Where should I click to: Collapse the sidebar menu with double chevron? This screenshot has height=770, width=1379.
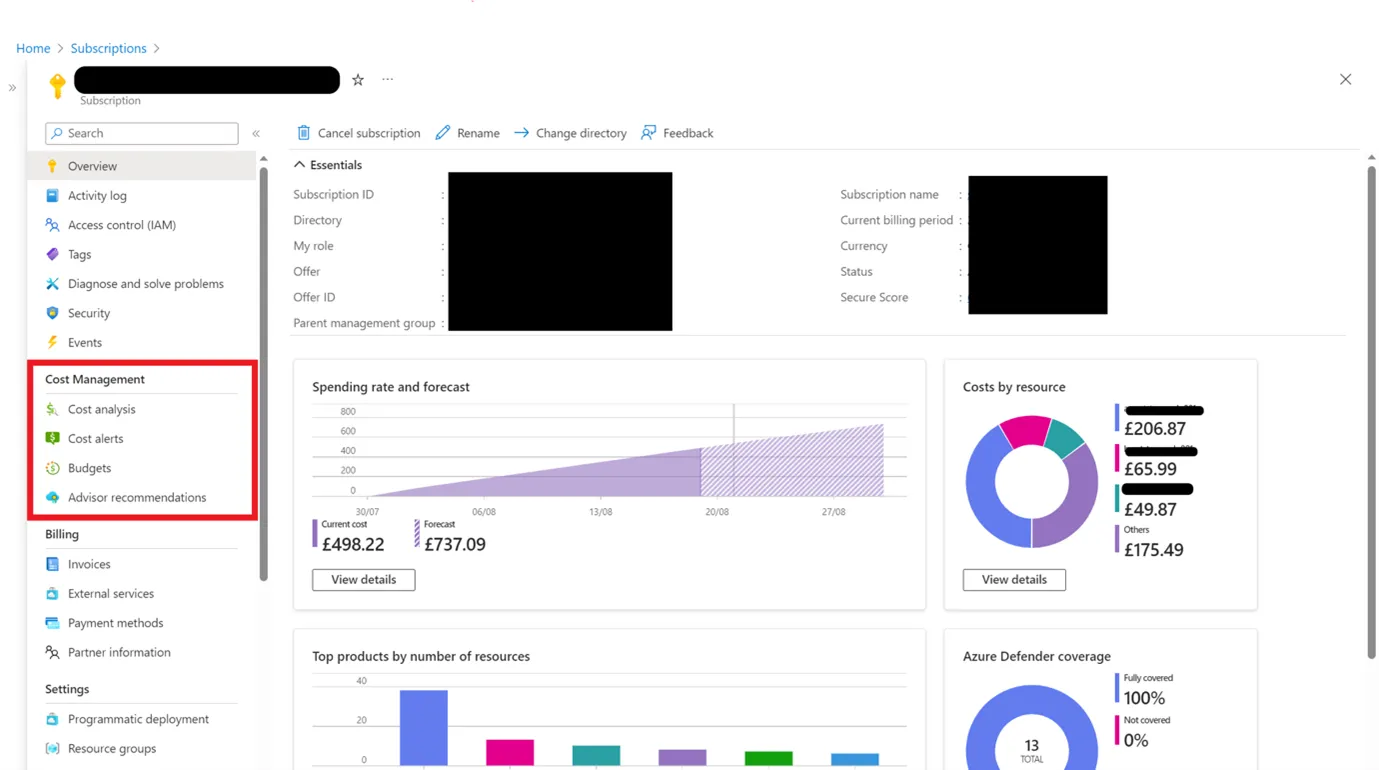click(256, 133)
